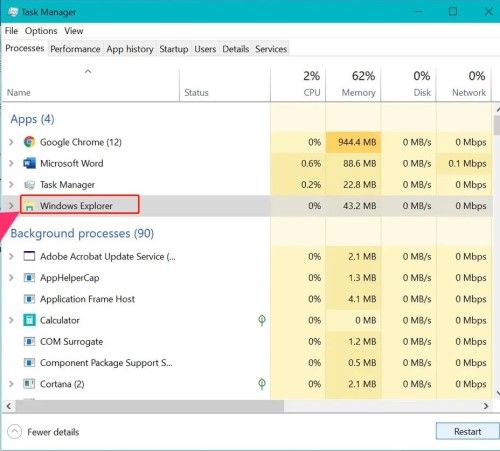The width and height of the screenshot is (500, 451).
Task: Switch to the Performance tab
Action: (75, 49)
